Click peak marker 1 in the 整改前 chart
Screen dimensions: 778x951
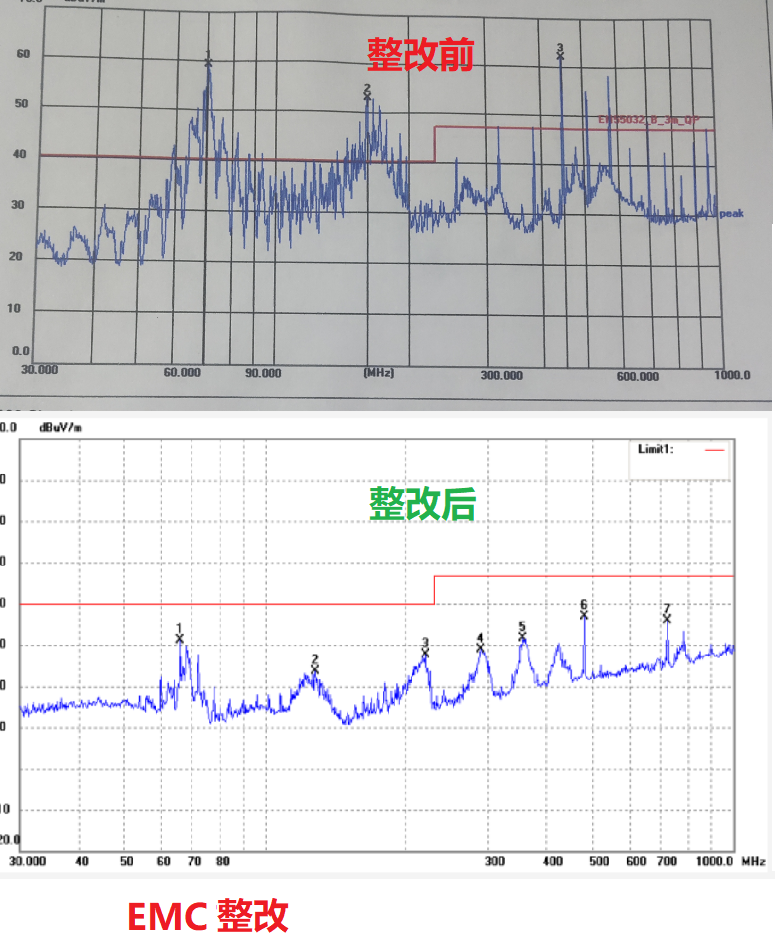click(x=208, y=61)
